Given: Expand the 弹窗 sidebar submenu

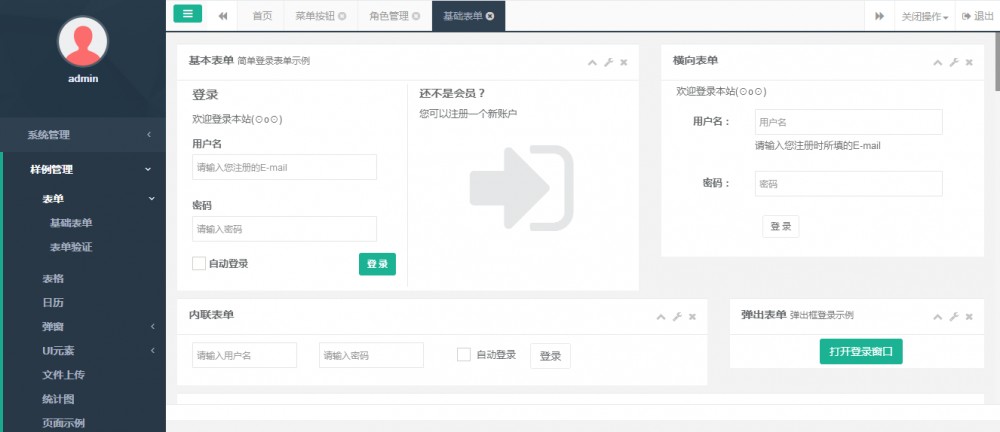Looking at the screenshot, I should 83,327.
